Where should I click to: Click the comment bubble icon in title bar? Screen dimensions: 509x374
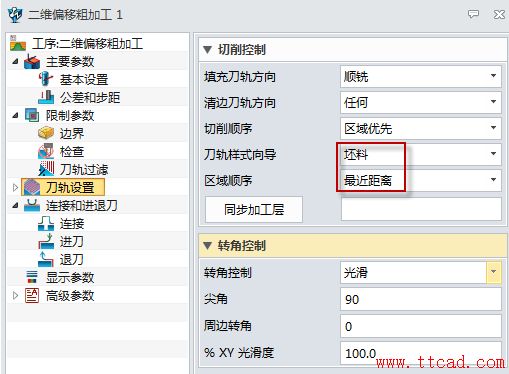click(x=473, y=14)
